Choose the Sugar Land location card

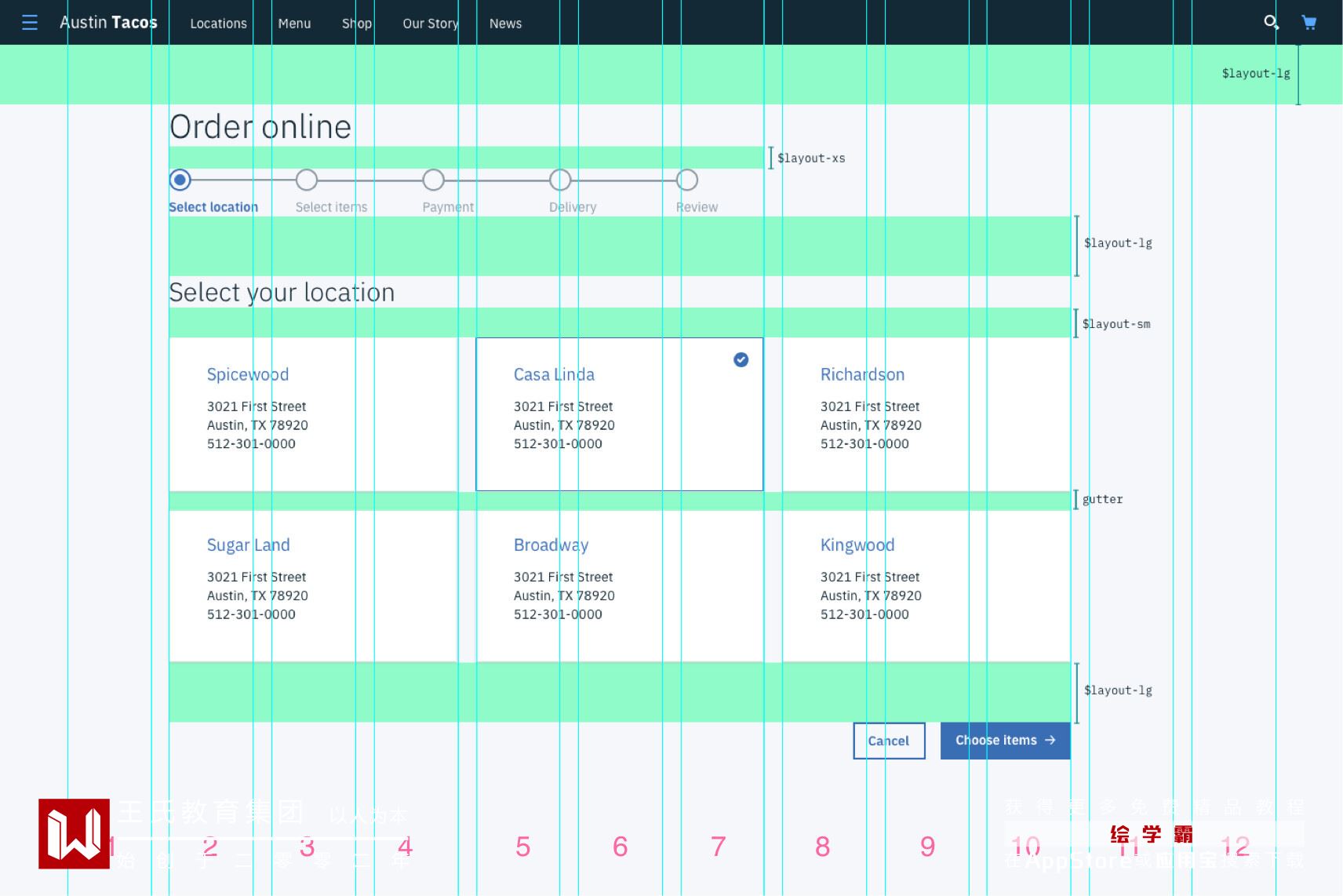(313, 586)
